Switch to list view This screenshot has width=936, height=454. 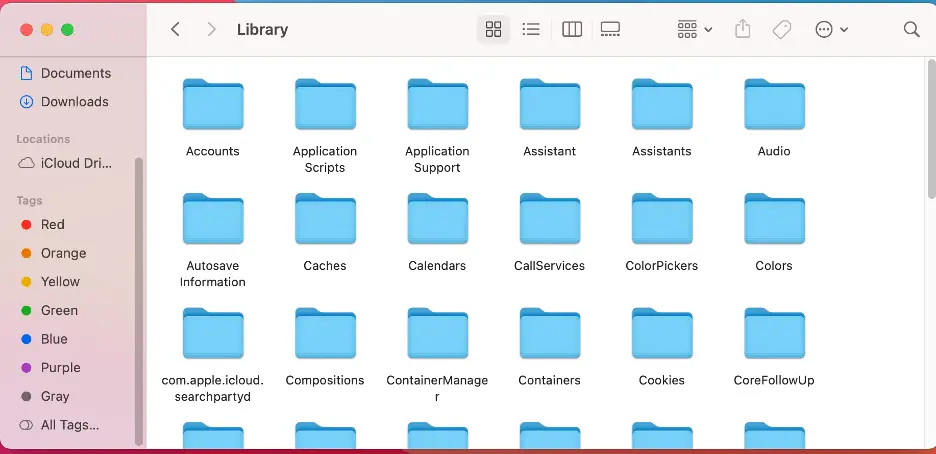(531, 29)
